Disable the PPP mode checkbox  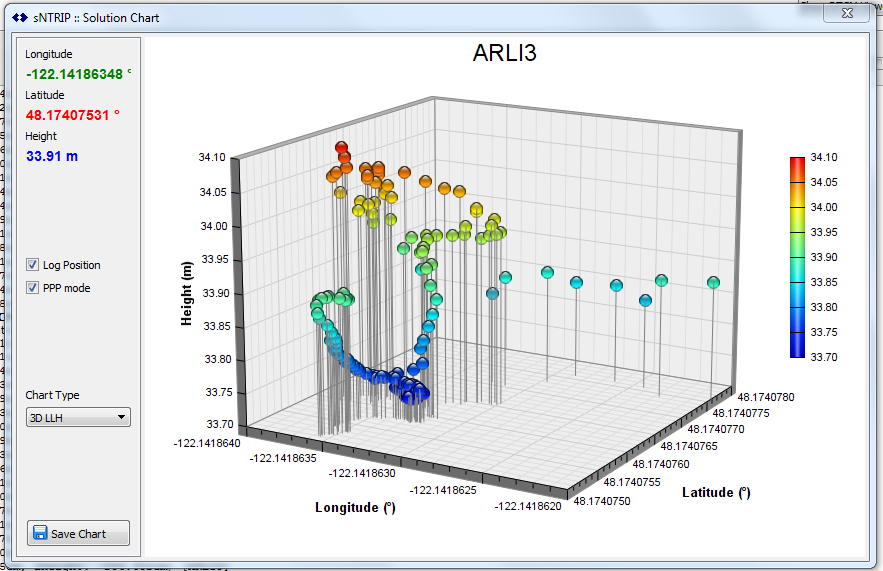[x=33, y=288]
